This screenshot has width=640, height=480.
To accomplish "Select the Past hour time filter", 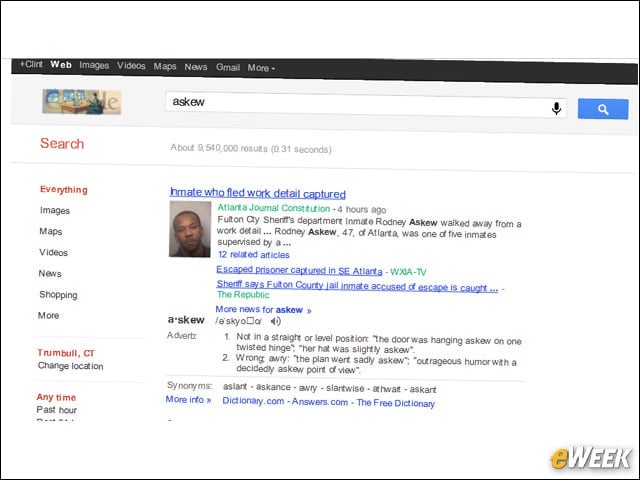I will pyautogui.click(x=57, y=410).
